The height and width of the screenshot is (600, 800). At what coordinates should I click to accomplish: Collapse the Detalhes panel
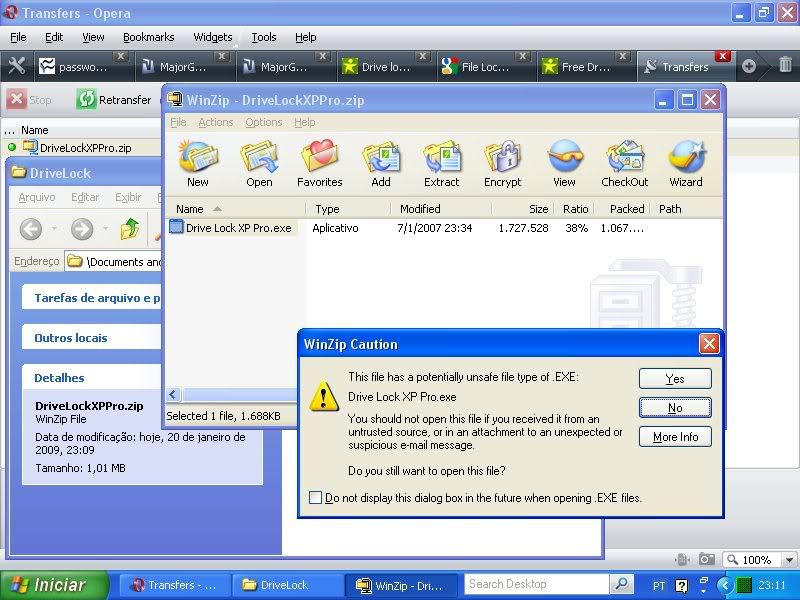(x=92, y=378)
